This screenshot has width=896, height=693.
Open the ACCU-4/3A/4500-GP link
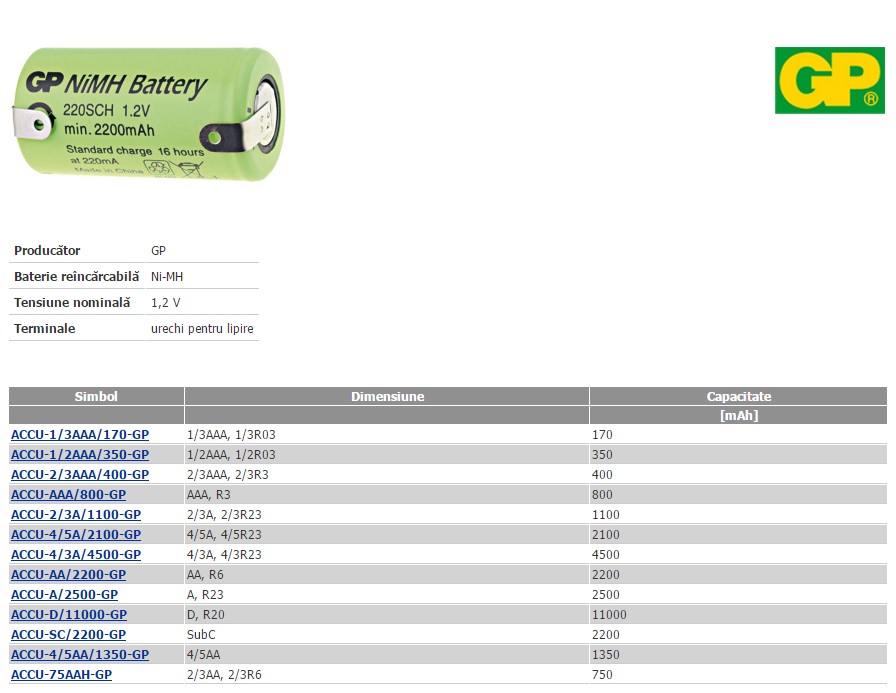tap(76, 555)
